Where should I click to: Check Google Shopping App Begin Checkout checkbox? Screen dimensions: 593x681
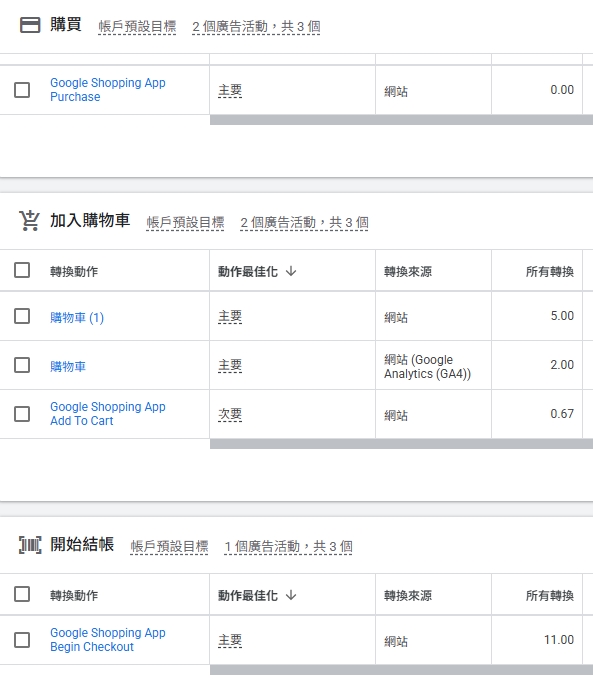point(22,640)
